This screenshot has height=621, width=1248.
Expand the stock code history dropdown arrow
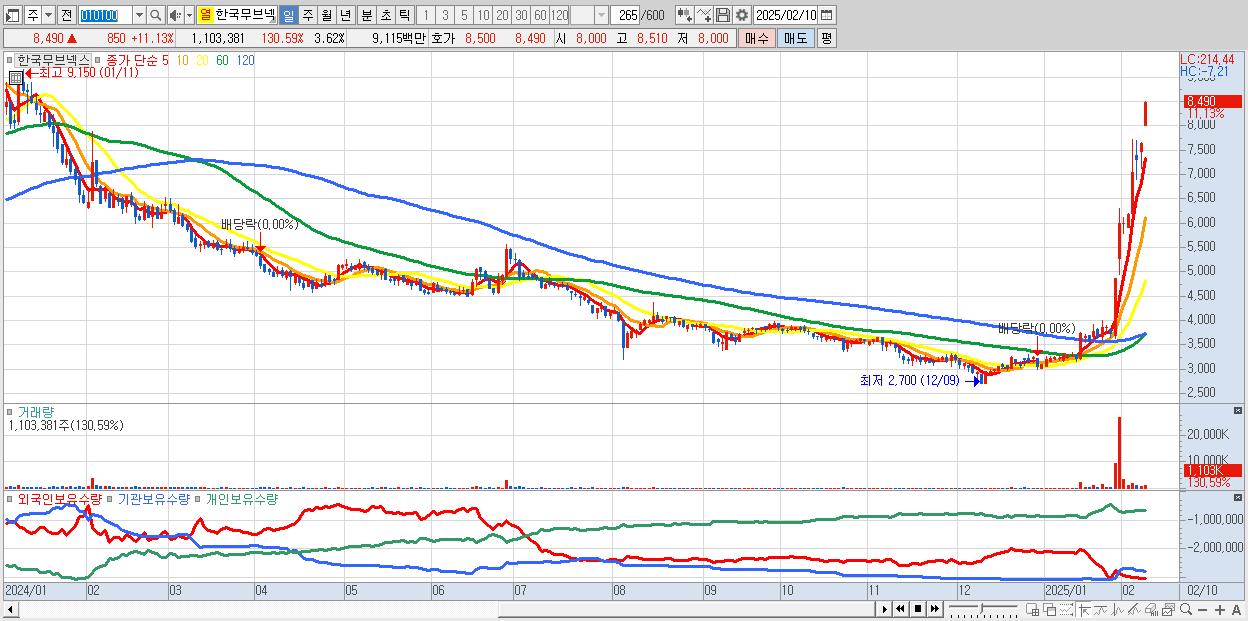(x=139, y=16)
